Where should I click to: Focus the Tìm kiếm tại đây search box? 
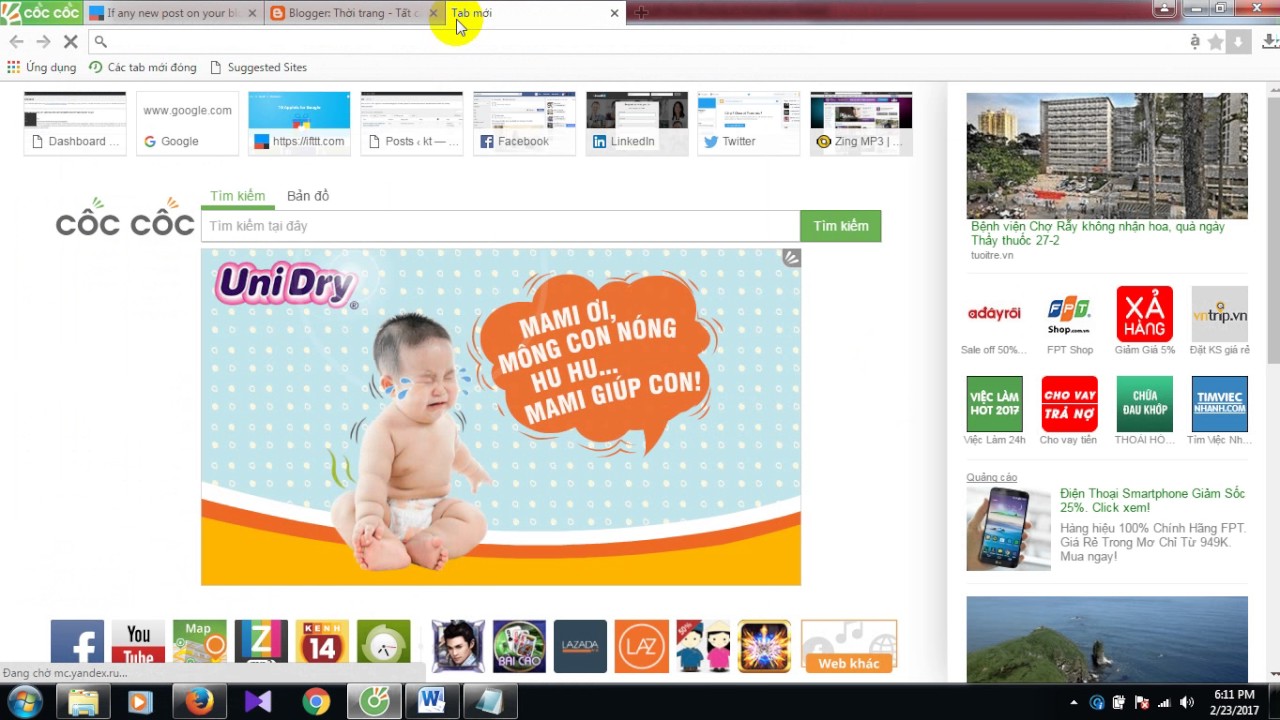[500, 226]
